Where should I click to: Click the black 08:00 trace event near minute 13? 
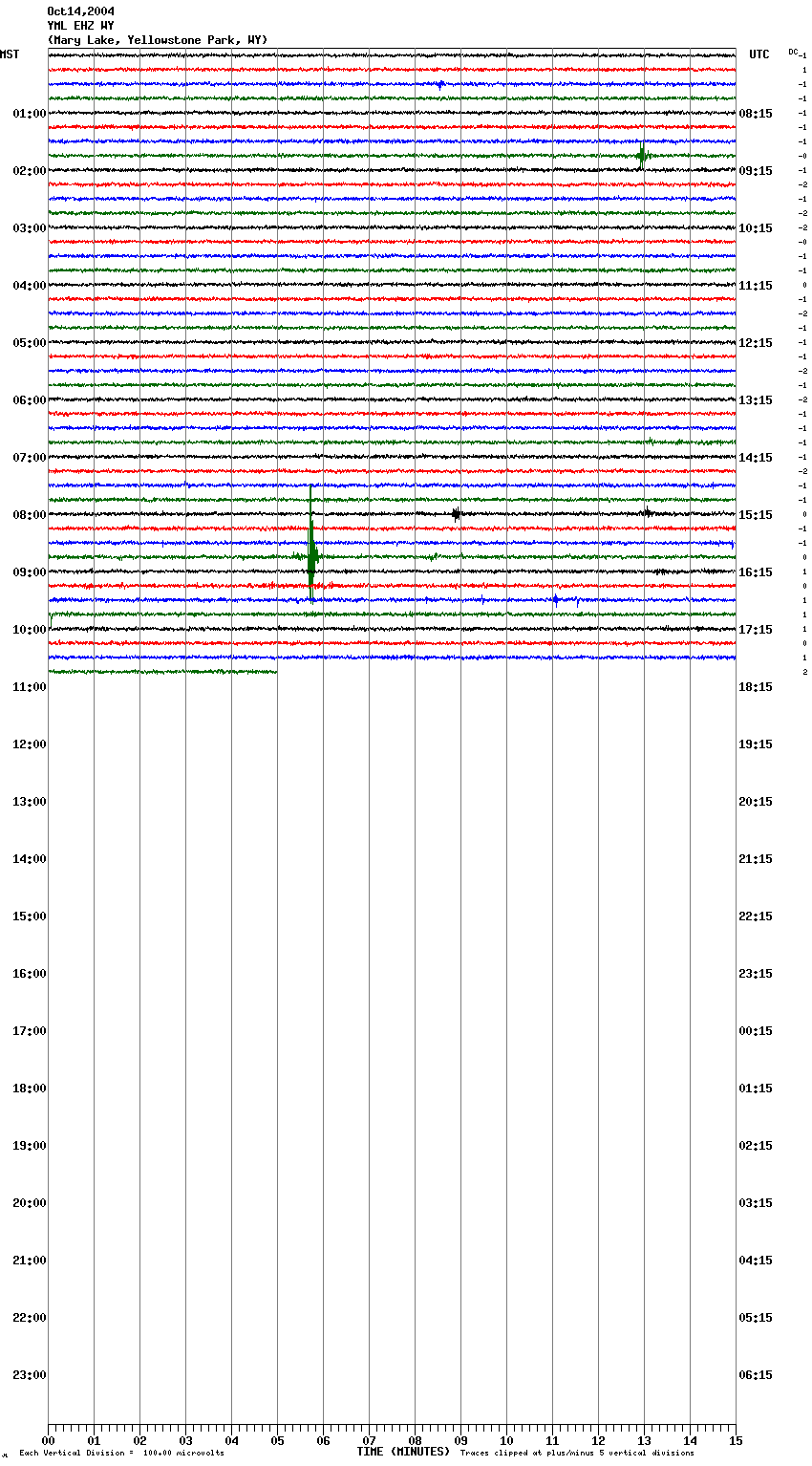[648, 512]
